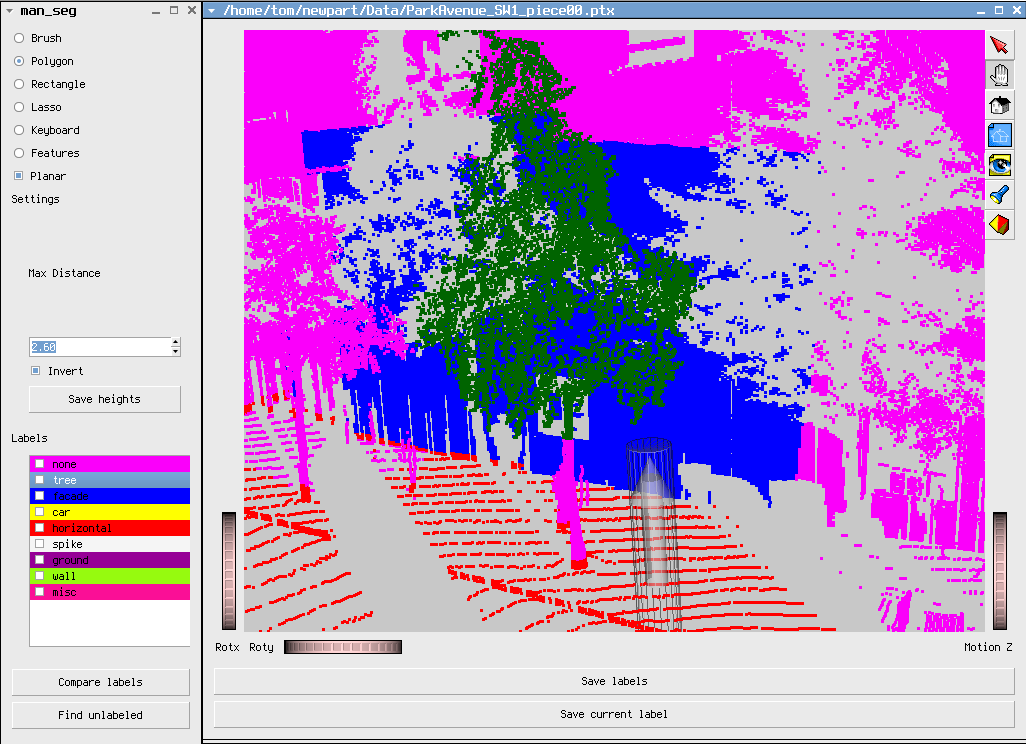Activate the hand view-mode tool

[999, 75]
